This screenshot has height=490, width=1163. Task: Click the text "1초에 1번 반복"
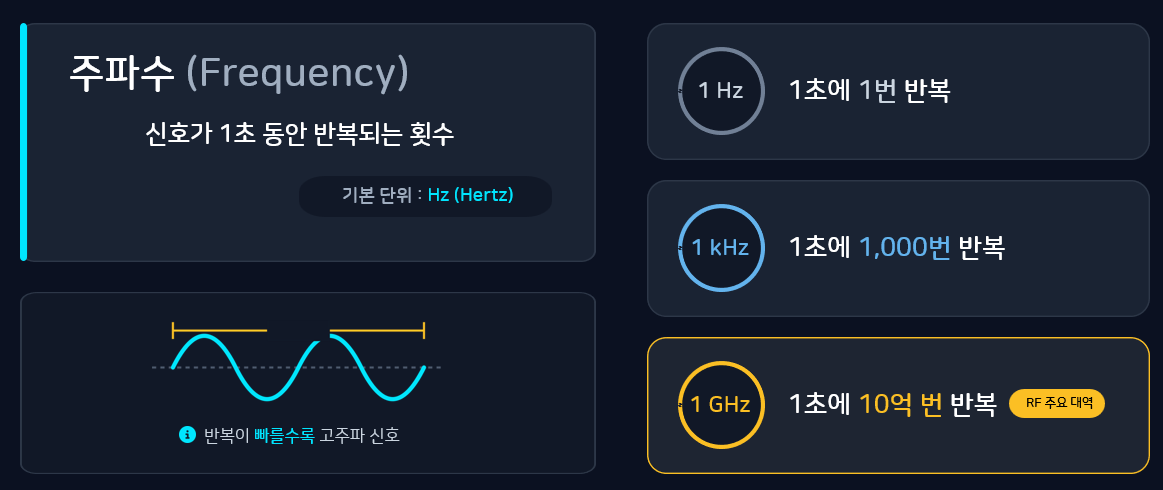point(869,91)
